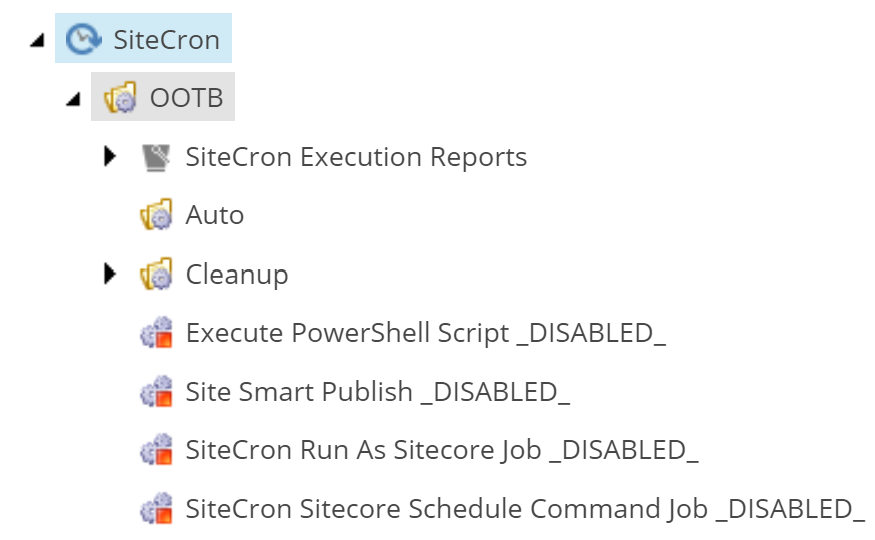Click the Sitecore Schedule Command Job icon

coord(156,508)
